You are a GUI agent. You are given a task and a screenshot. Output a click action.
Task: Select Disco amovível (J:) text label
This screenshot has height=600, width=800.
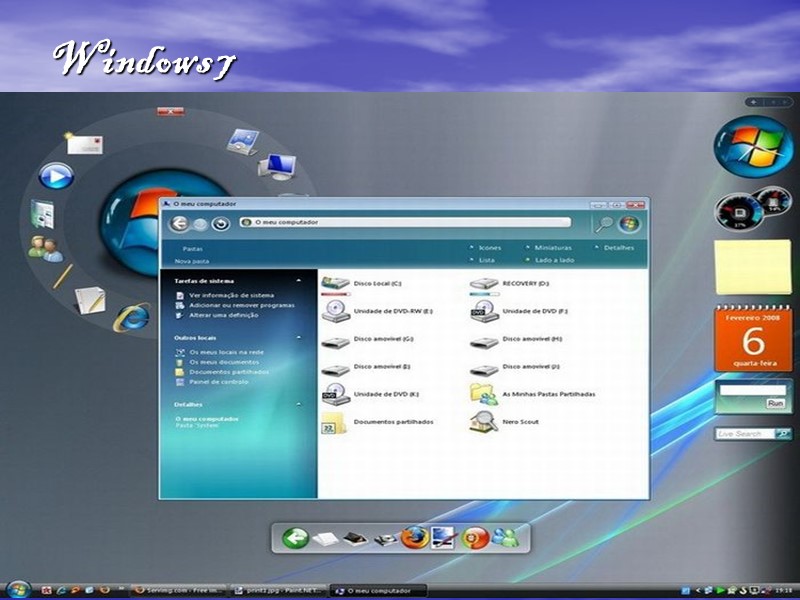(x=531, y=366)
